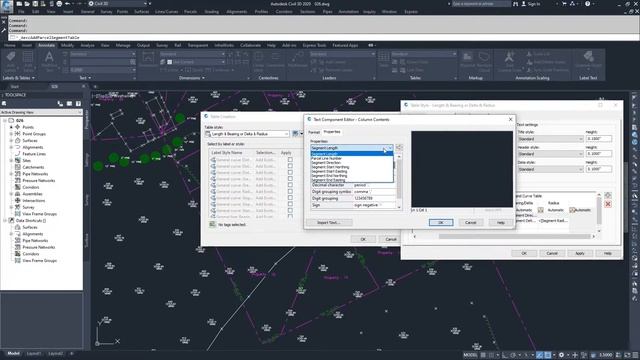Choose Segment End Northing from the list
Screen dimensions: 640x360
(329, 176)
